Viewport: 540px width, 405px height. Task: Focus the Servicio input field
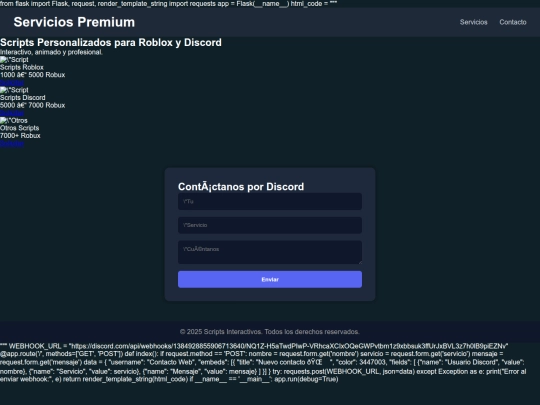coord(270,225)
